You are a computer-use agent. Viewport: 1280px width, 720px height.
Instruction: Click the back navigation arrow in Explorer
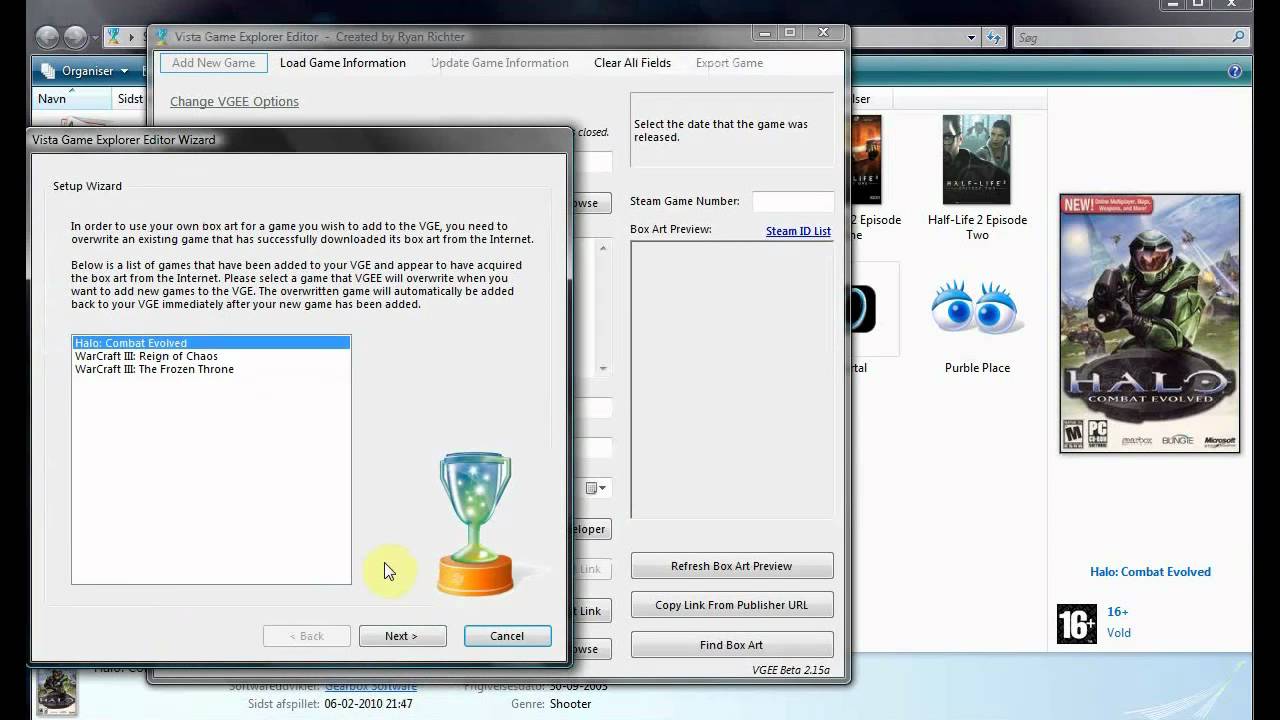click(48, 37)
